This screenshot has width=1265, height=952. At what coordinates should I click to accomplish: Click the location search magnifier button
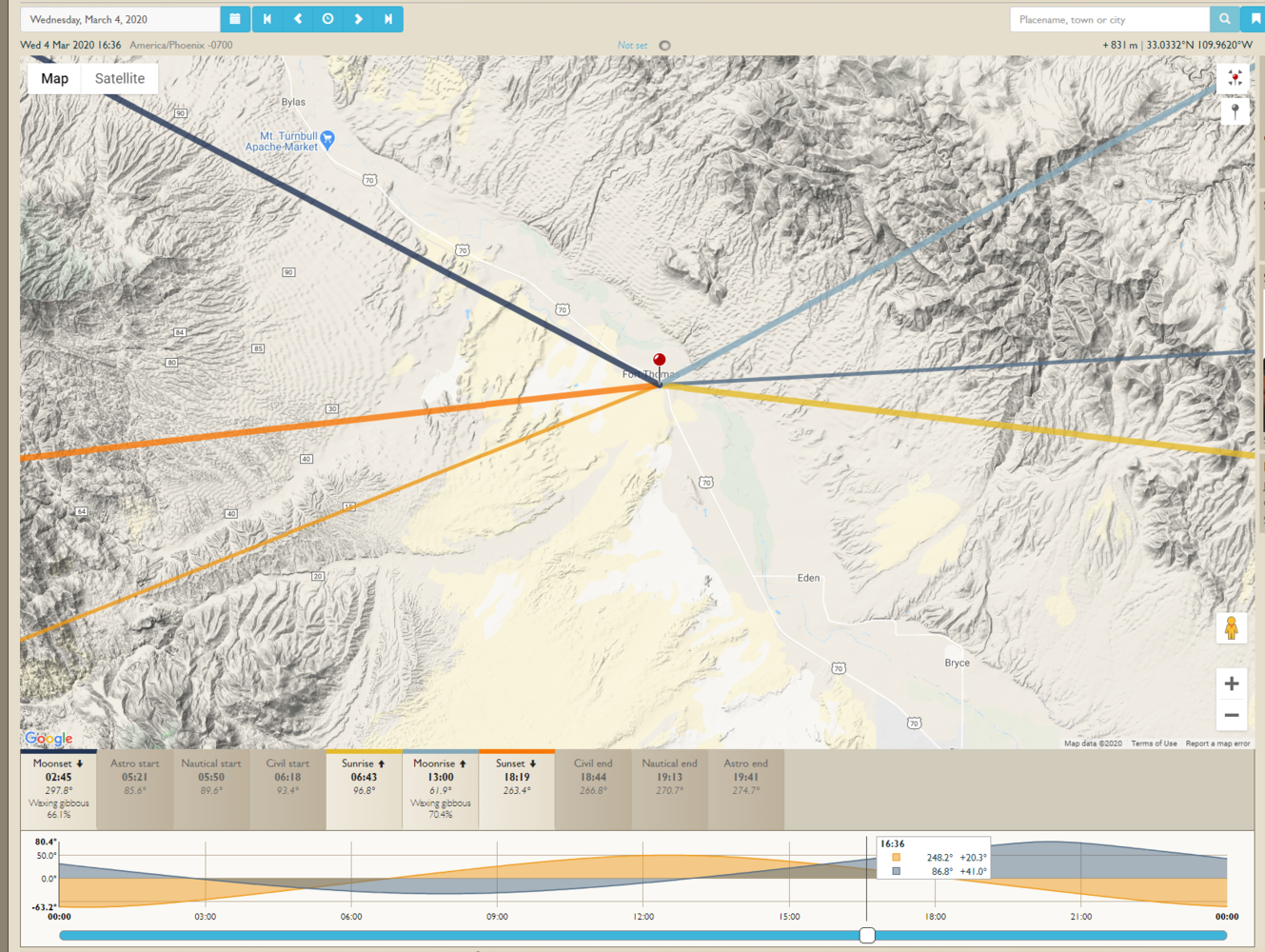click(x=1224, y=19)
